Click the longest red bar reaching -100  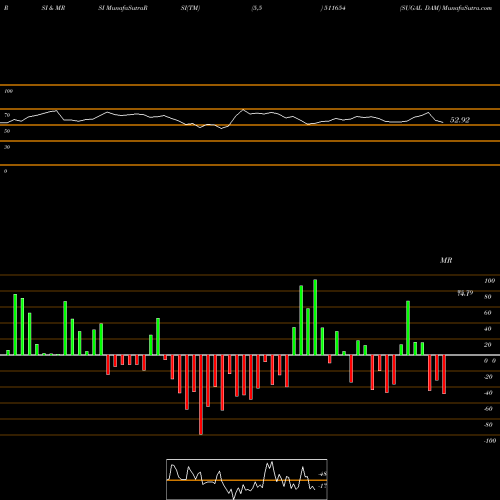tap(201, 395)
